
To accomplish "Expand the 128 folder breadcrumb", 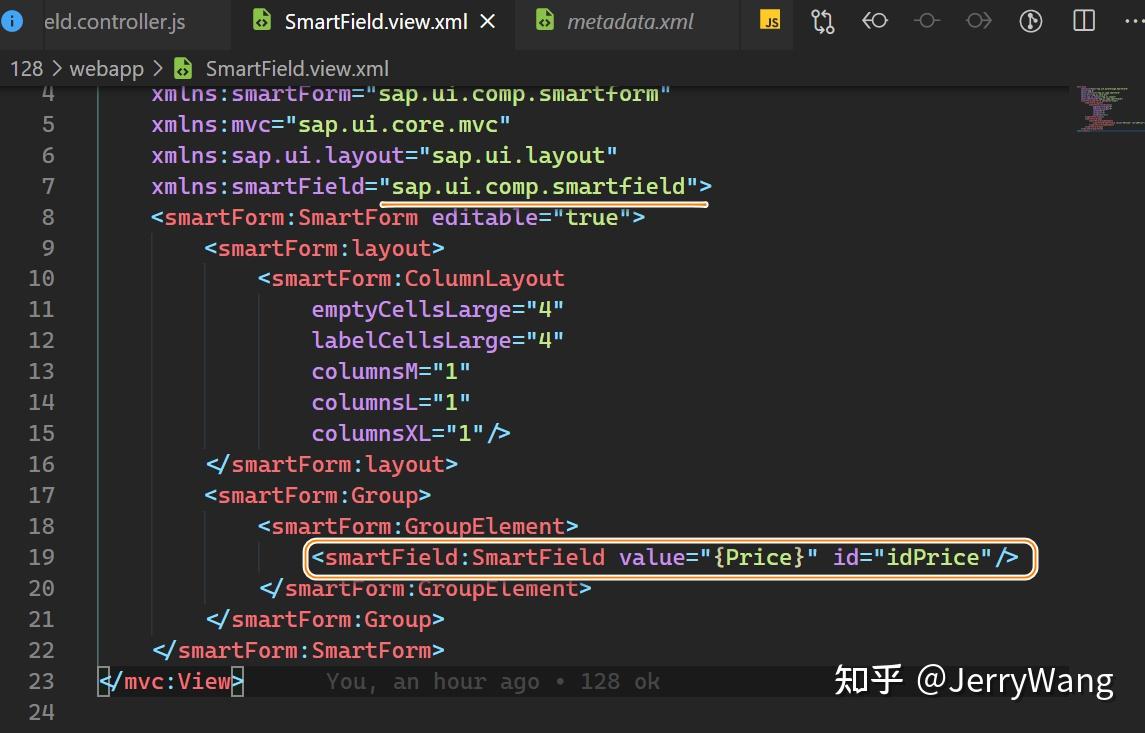I will pyautogui.click(x=26, y=68).
